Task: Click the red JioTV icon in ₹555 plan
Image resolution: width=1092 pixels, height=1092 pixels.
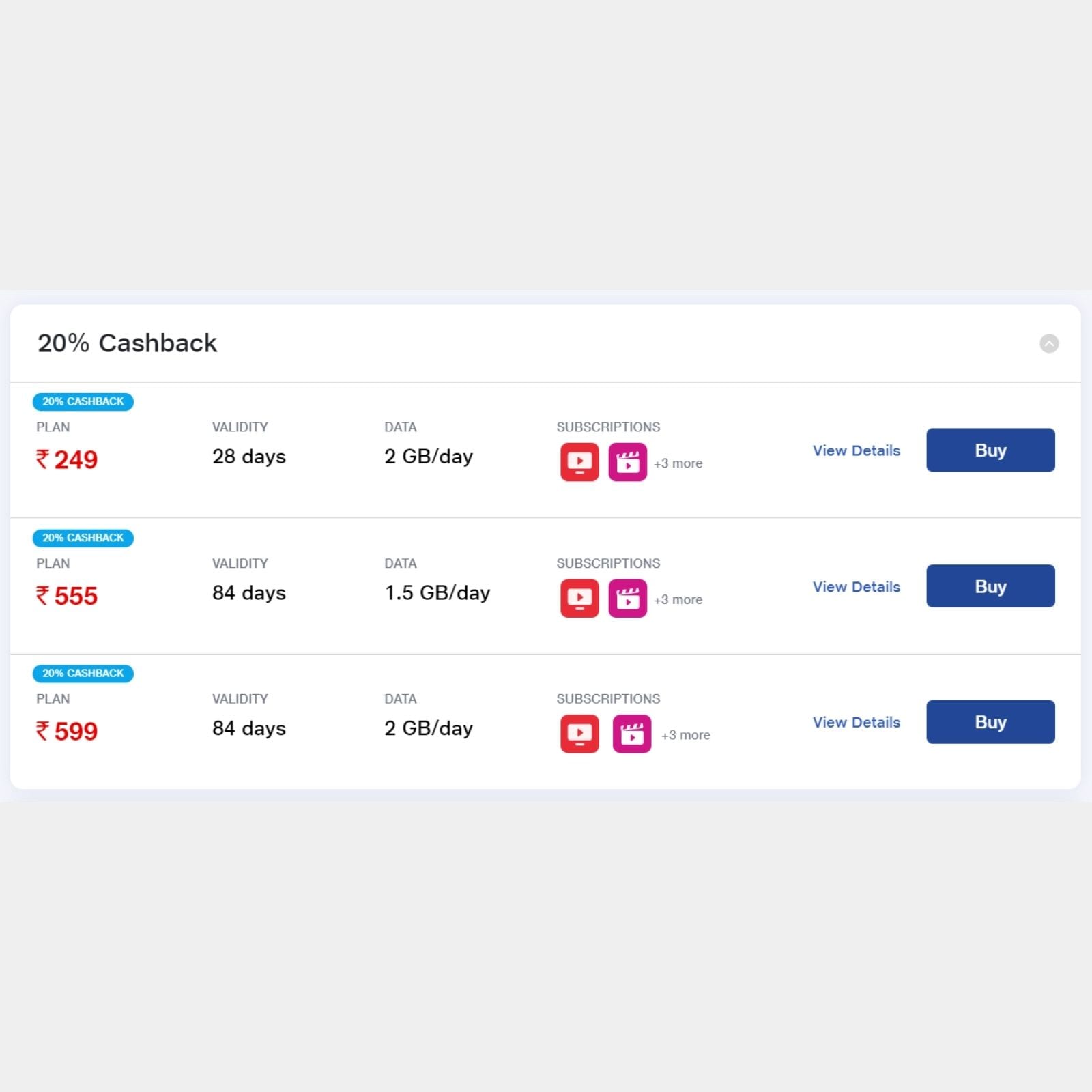Action: 579,599
